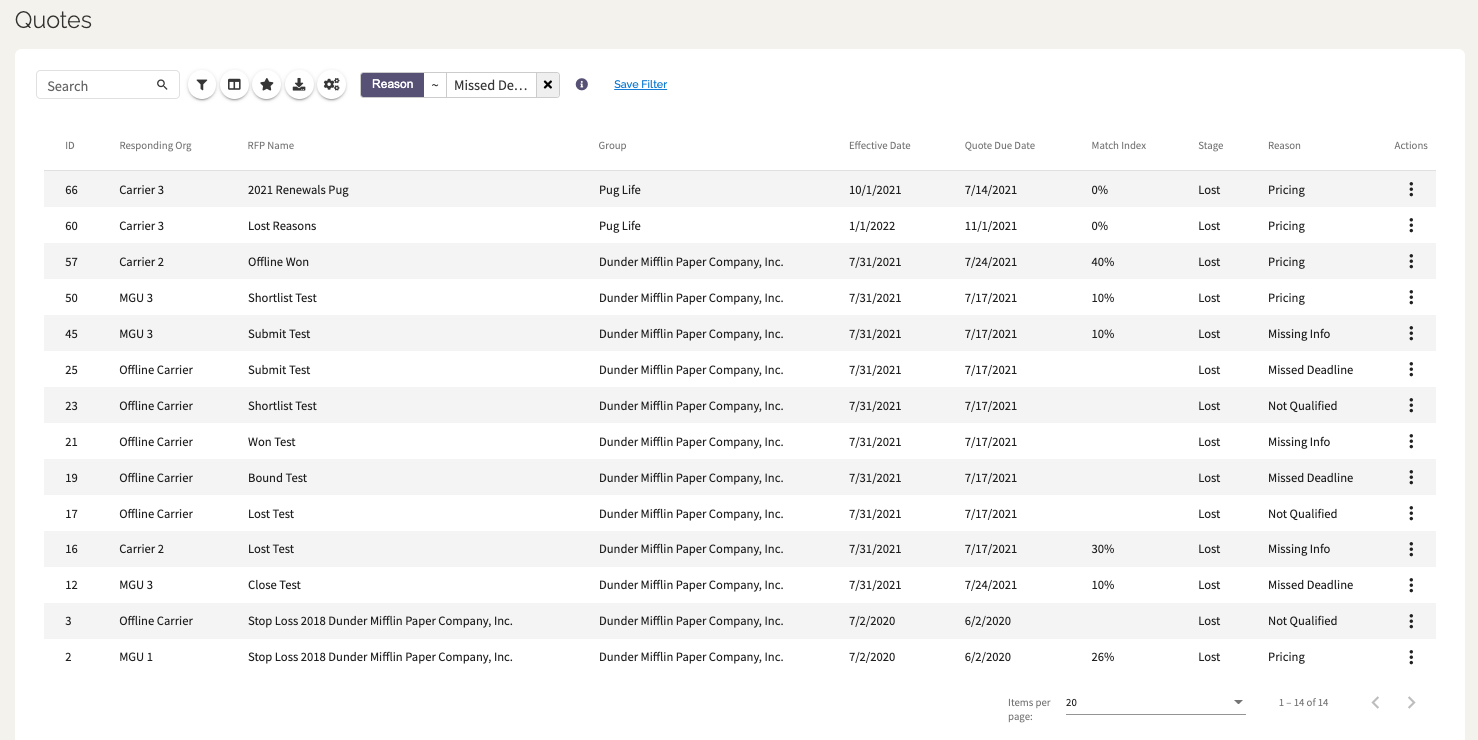Screen dimensions: 1478x740
Task: Sort by Effective Date column header
Action: click(x=880, y=146)
